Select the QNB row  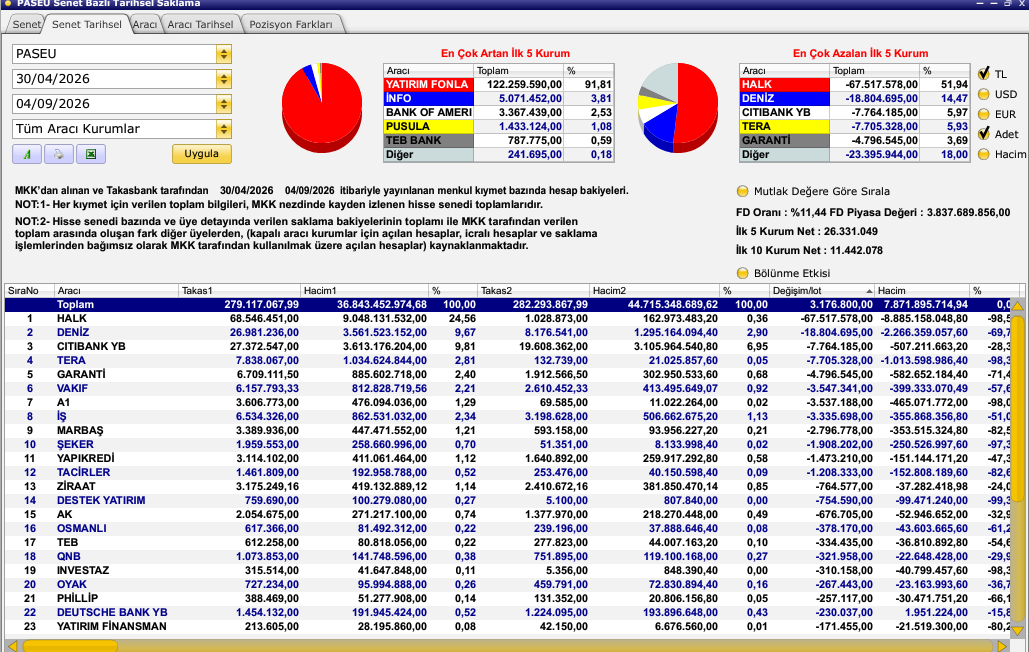509,556
